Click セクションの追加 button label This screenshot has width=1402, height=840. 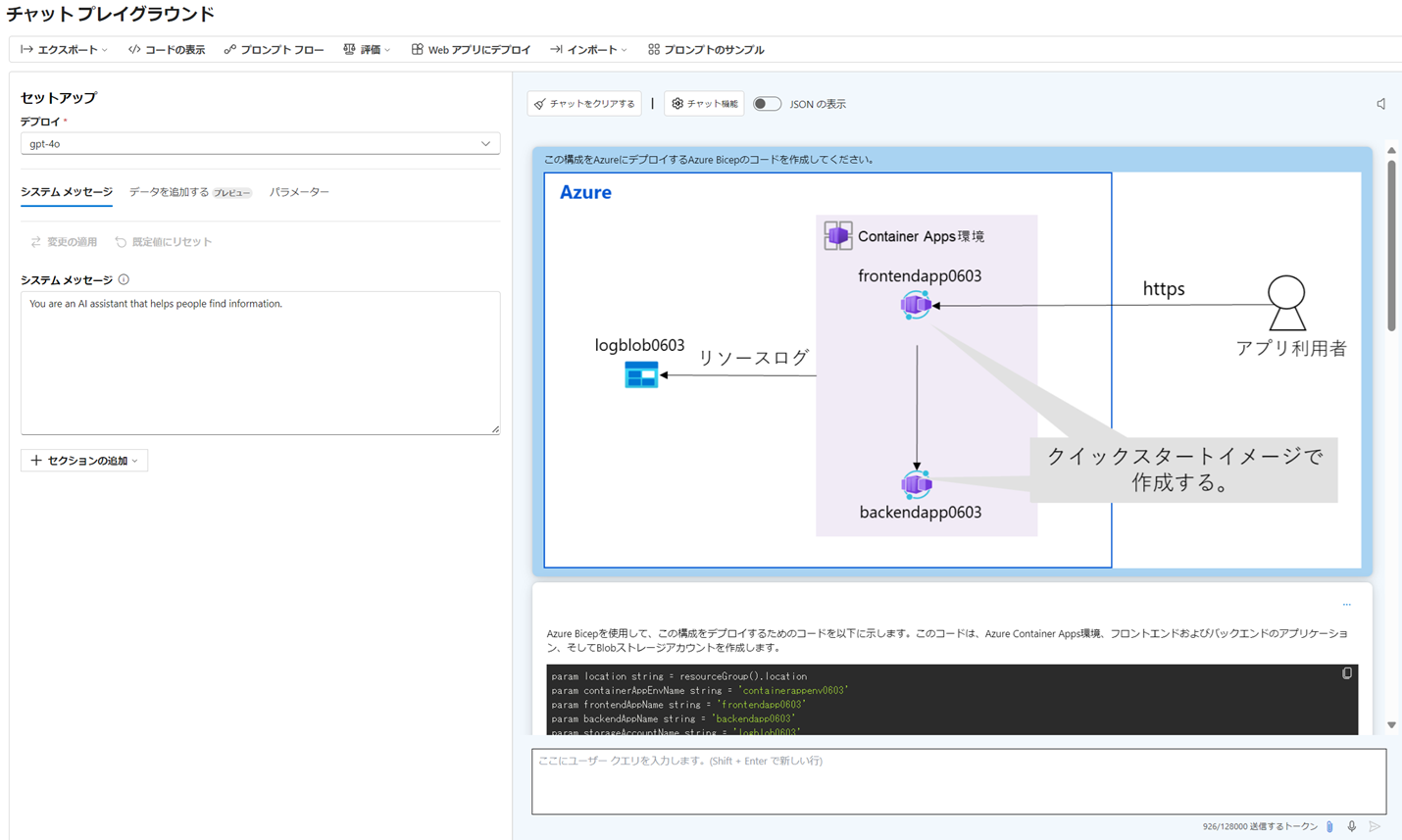tap(87, 461)
